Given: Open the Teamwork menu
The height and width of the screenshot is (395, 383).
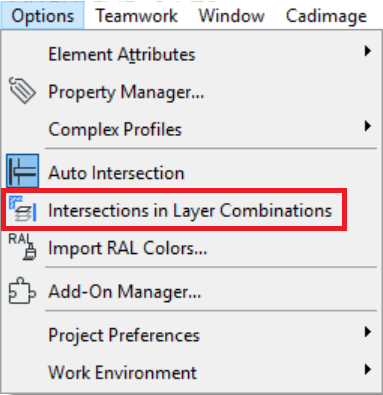Looking at the screenshot, I should point(137,16).
